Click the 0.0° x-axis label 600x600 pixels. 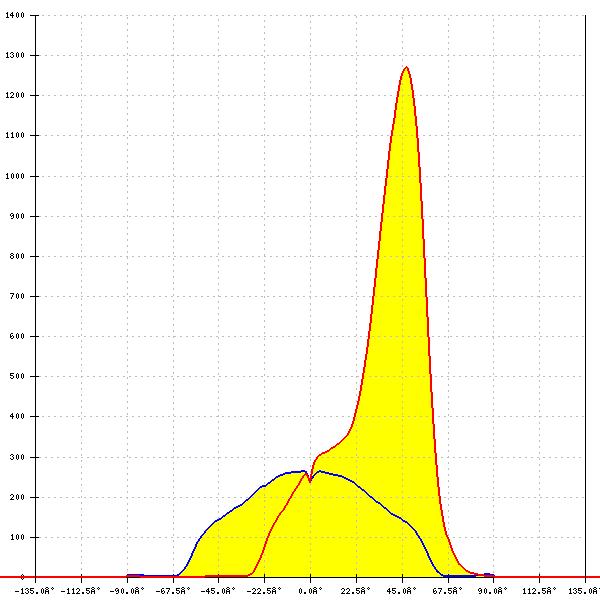311,591
